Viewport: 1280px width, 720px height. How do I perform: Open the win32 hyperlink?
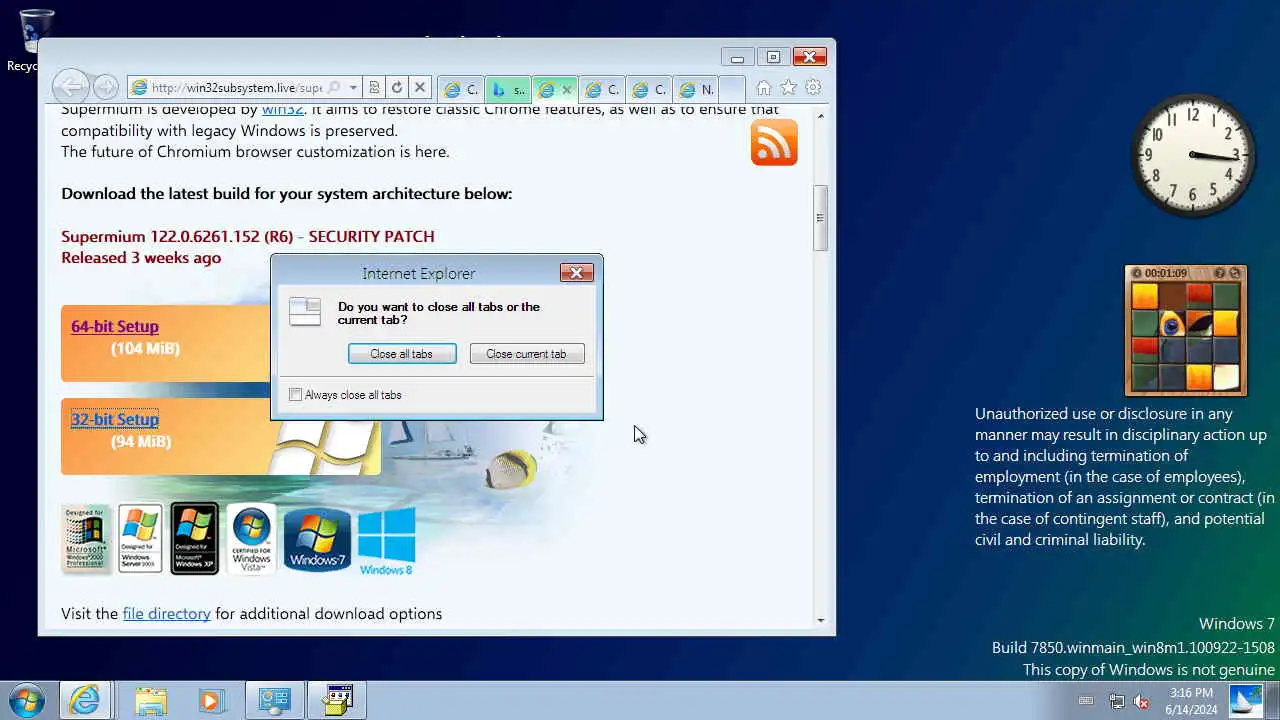click(283, 109)
